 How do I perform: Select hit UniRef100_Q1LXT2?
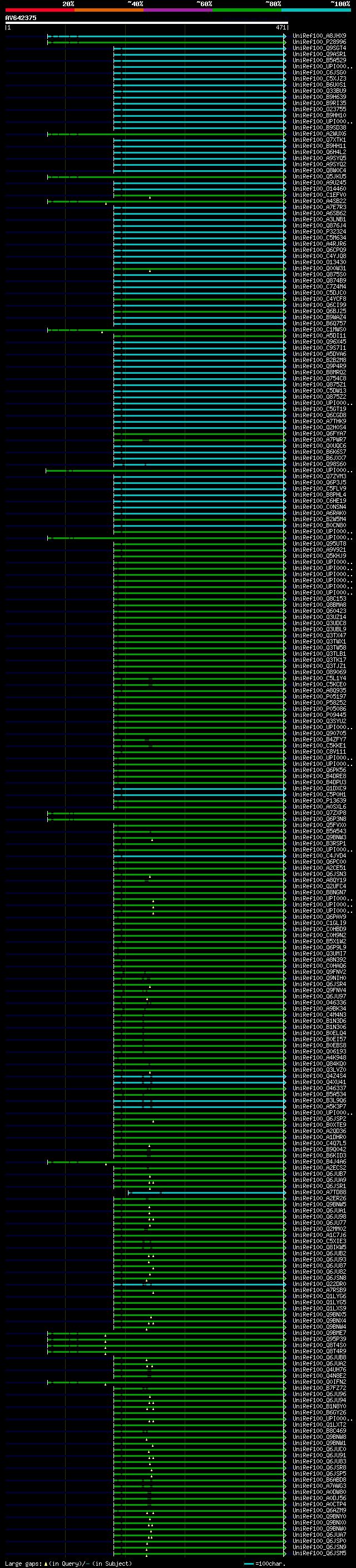point(319,1424)
